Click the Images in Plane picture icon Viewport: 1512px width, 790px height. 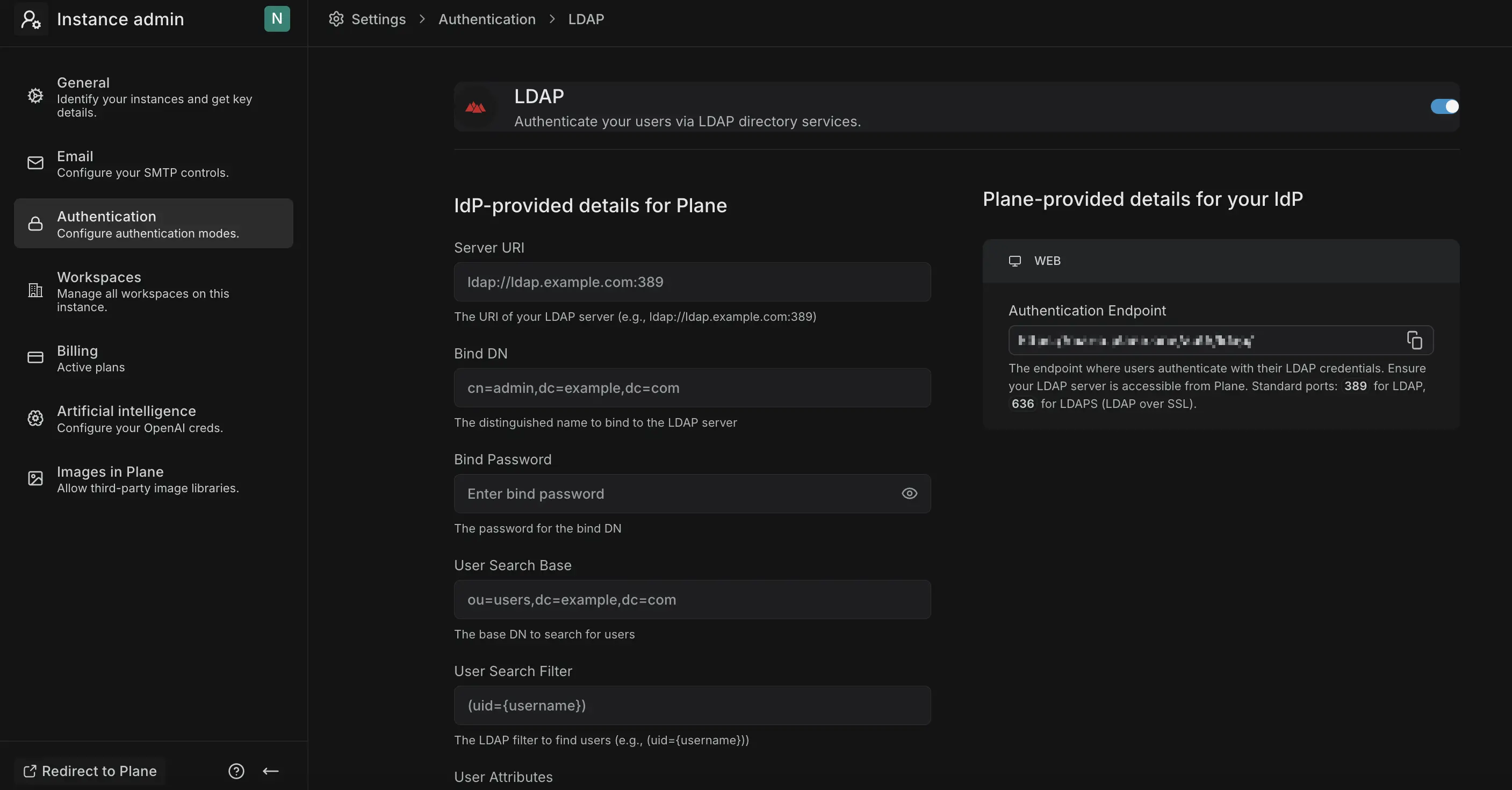34,478
